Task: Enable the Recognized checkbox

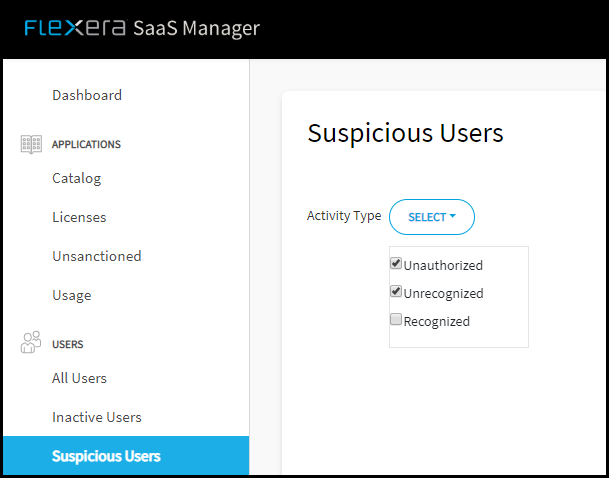Action: [x=395, y=320]
